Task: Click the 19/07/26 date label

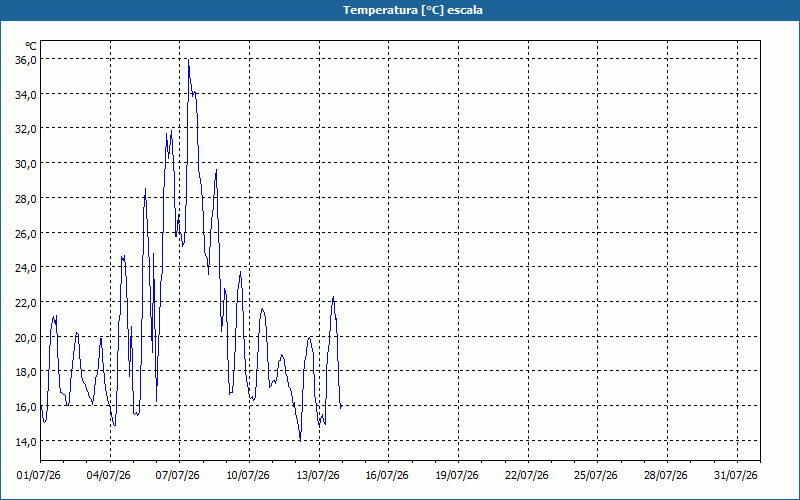Action: (x=457, y=476)
